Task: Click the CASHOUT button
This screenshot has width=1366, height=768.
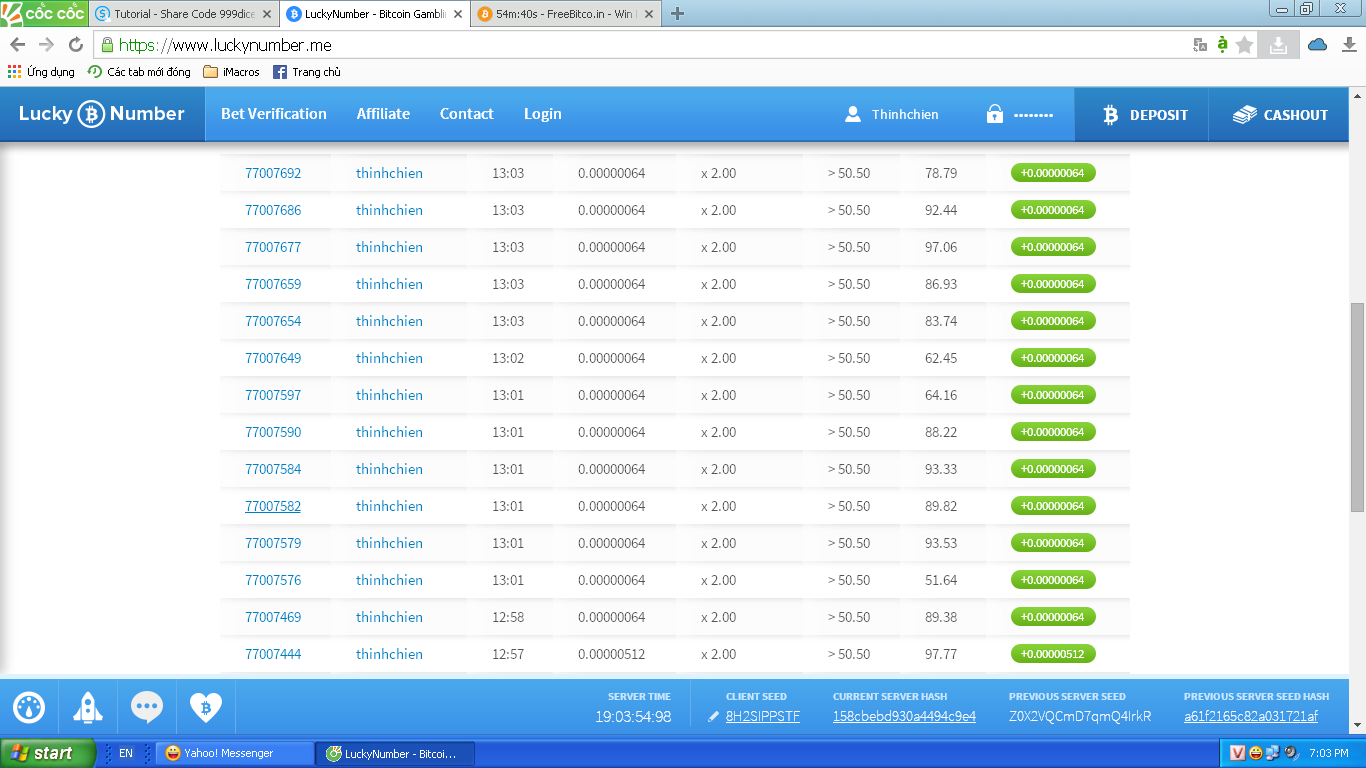Action: (x=1280, y=115)
